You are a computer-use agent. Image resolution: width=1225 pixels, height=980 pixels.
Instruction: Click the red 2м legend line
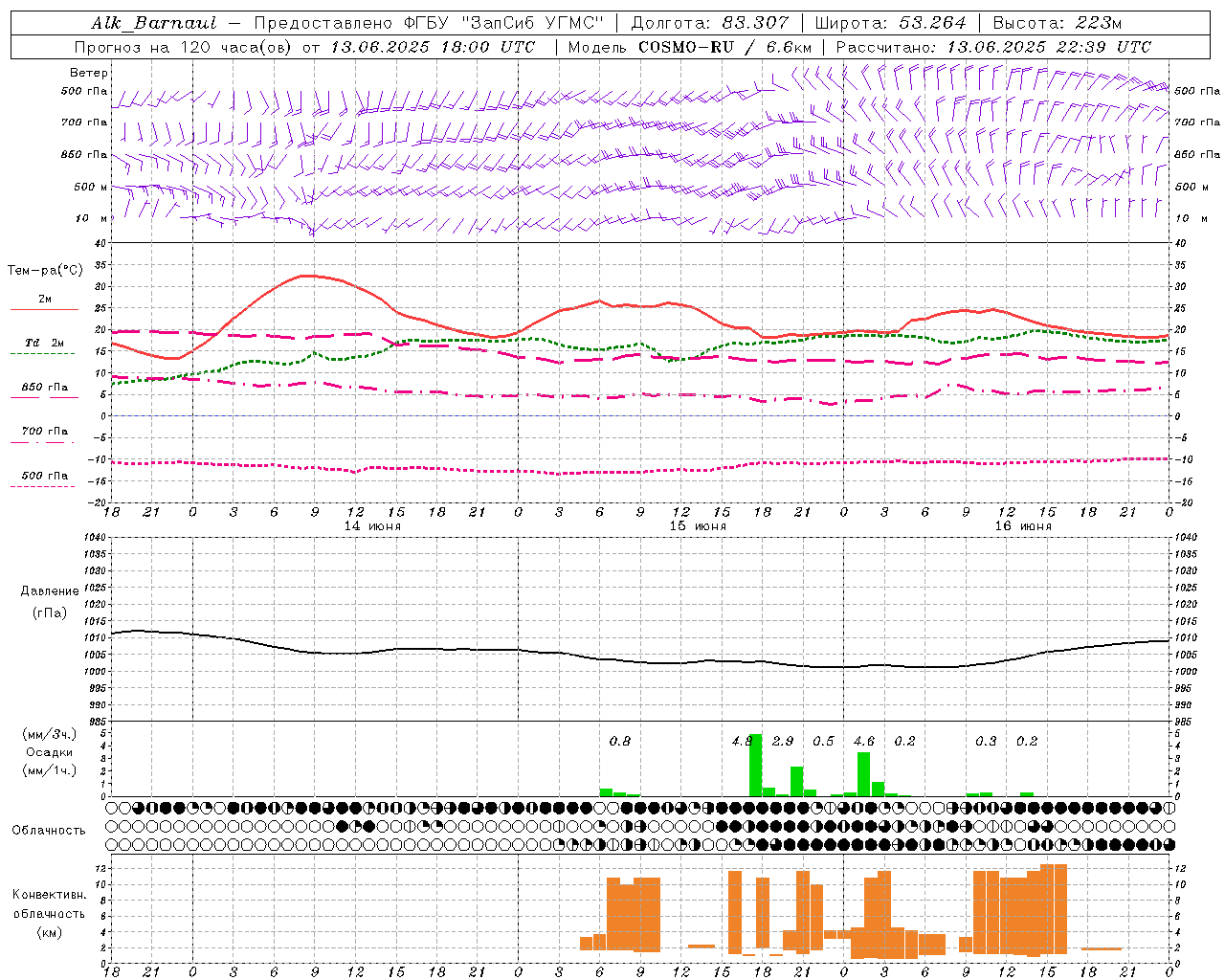pyautogui.click(x=44, y=310)
